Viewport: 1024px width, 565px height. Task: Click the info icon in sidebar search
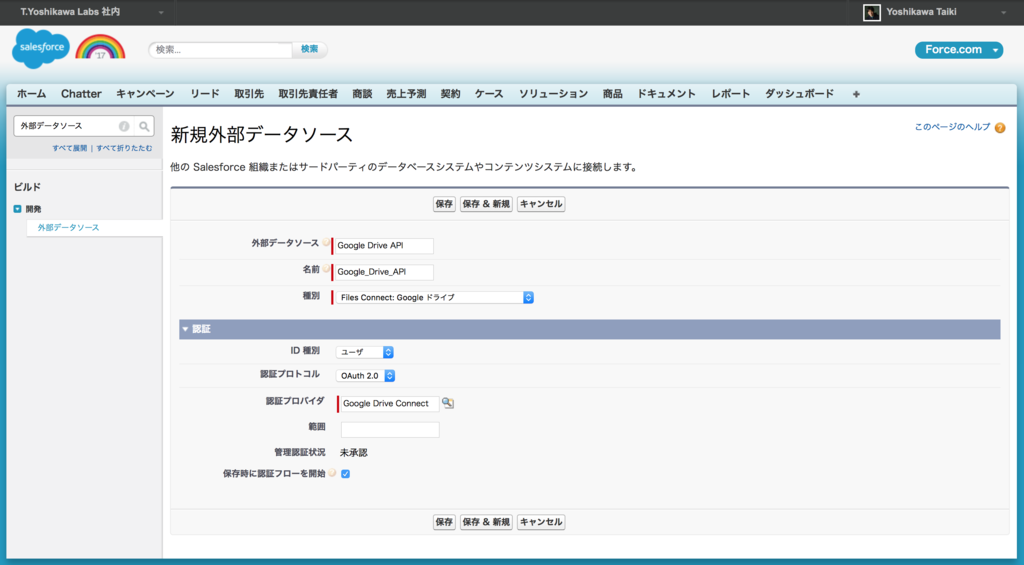pos(123,126)
